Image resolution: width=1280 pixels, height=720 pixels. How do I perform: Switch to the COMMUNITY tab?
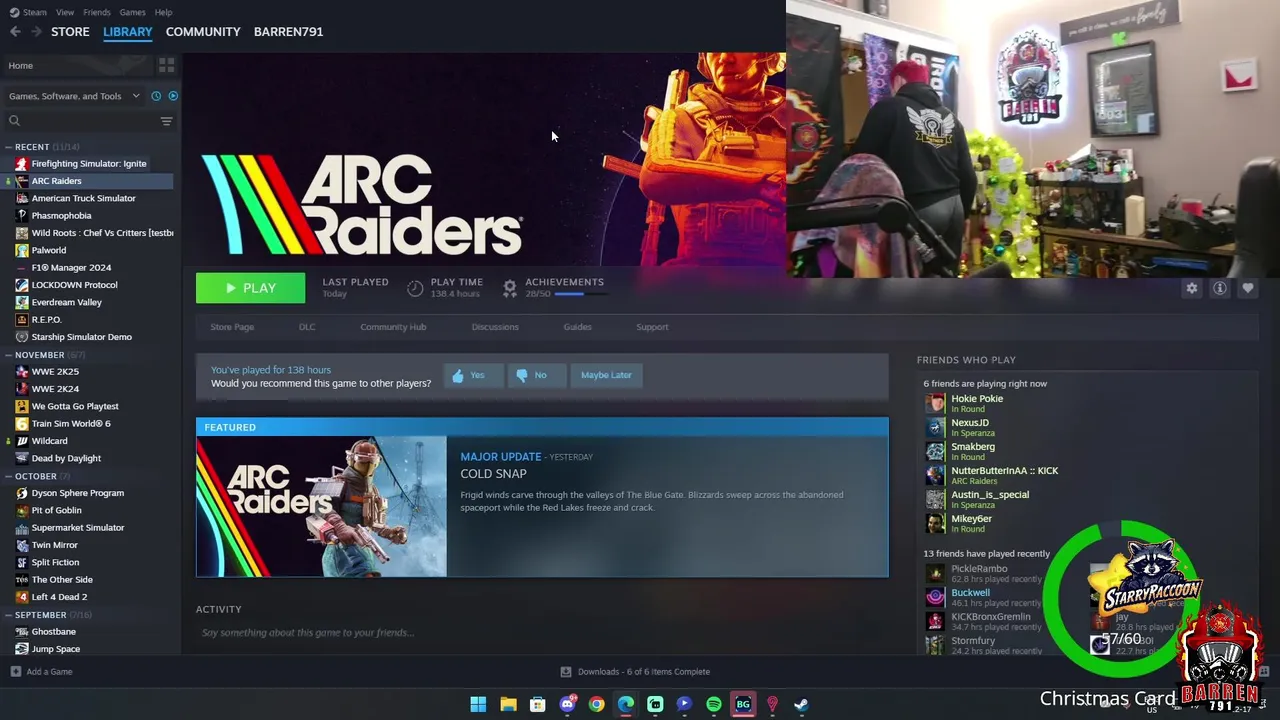pos(203,32)
